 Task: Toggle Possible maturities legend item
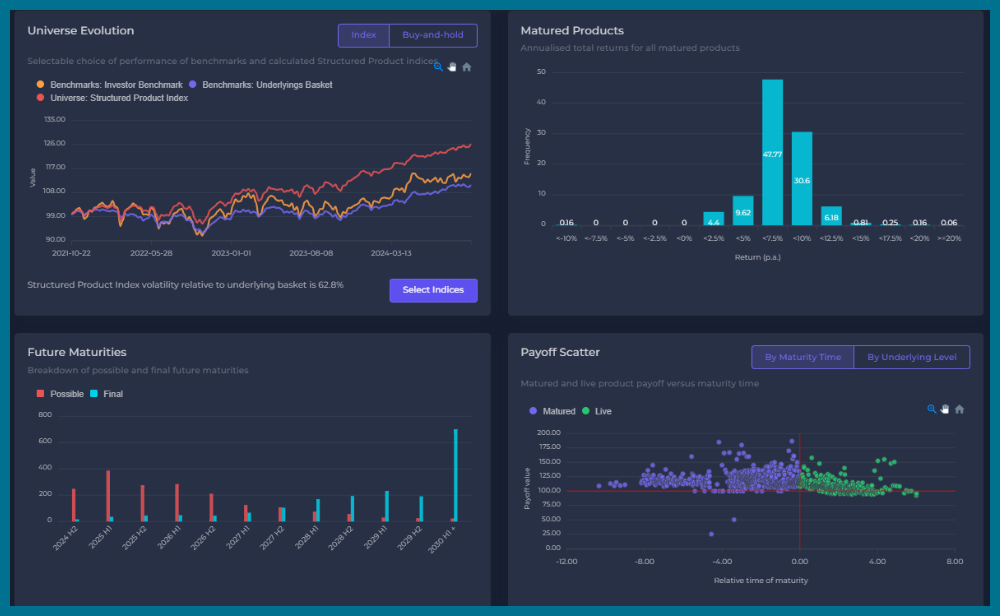(x=60, y=394)
